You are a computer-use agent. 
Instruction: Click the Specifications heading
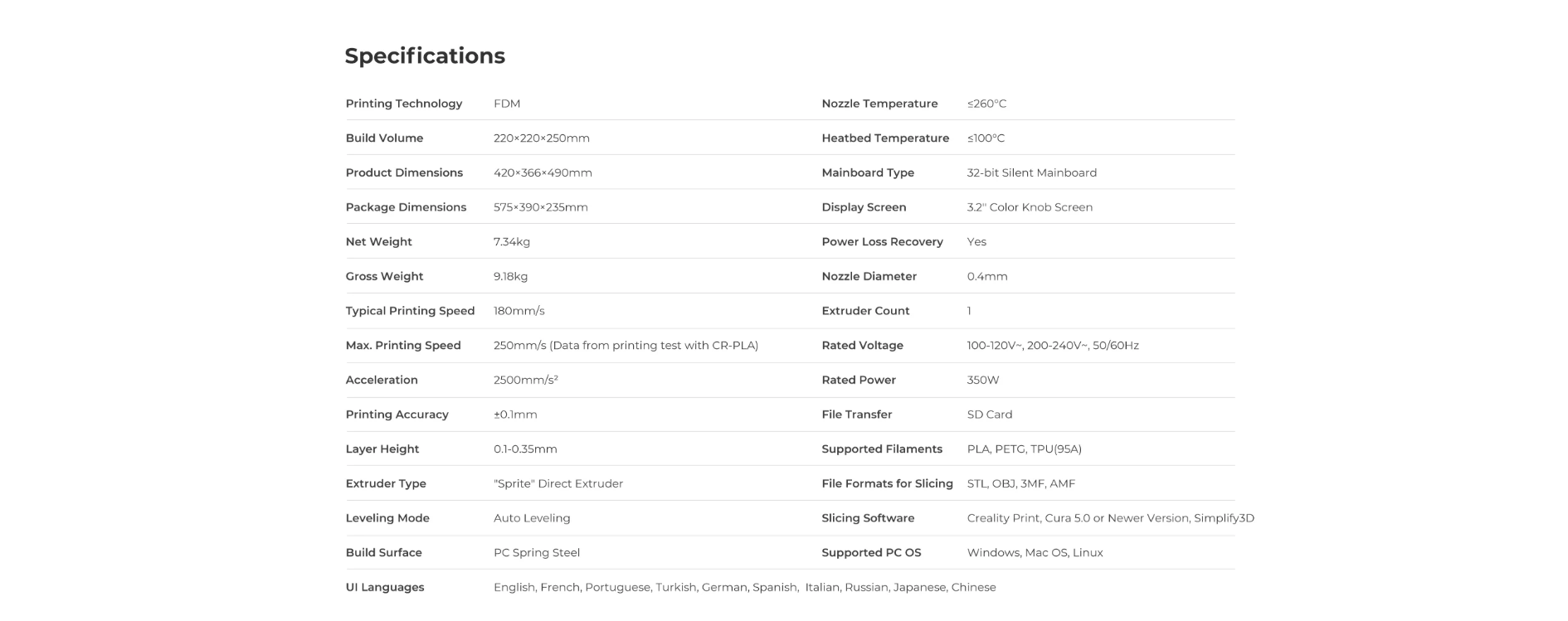coord(425,56)
